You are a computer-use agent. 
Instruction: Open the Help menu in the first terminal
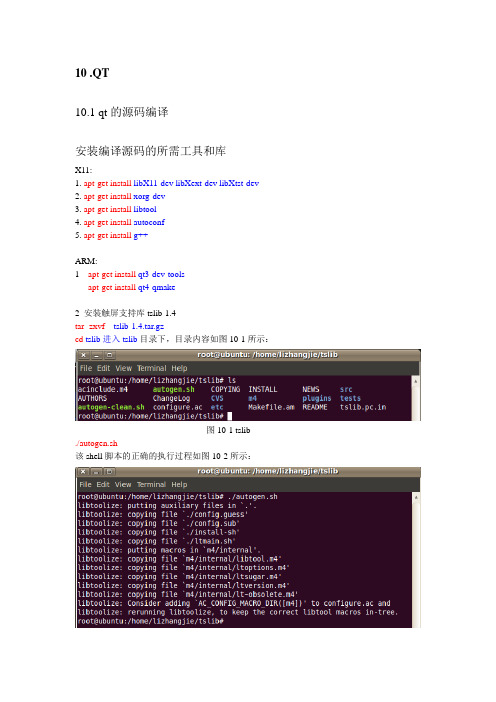(x=179, y=368)
